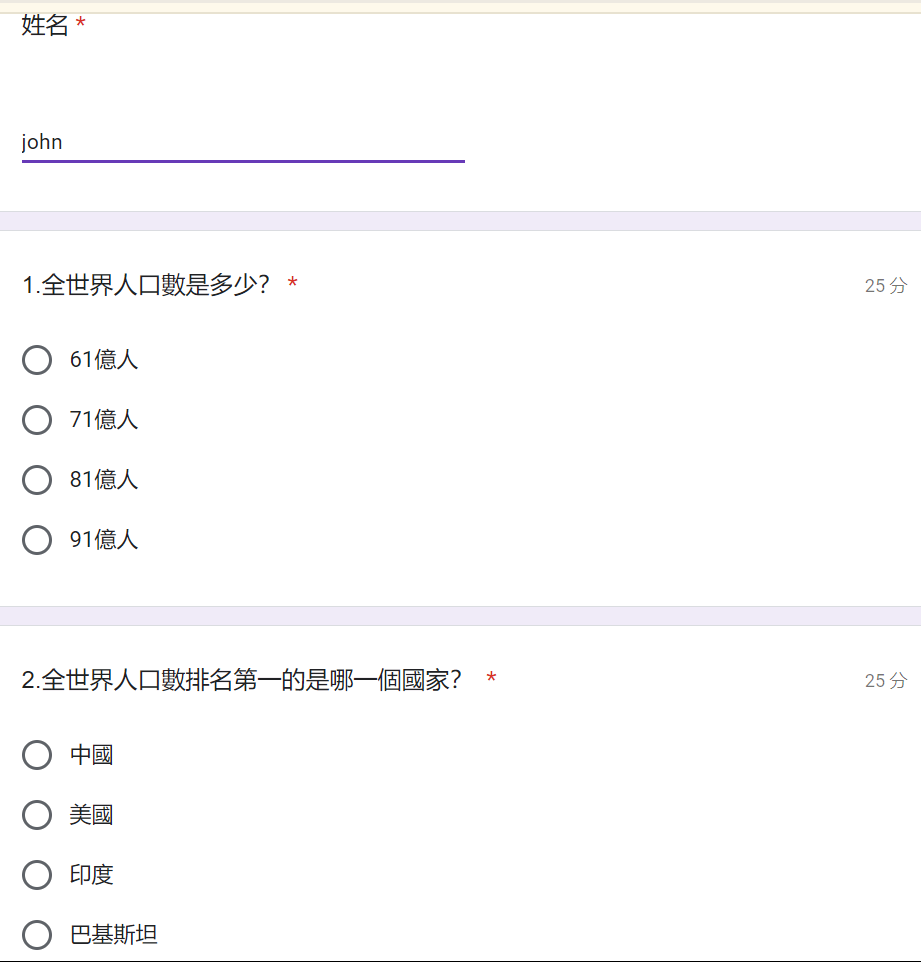Select the 巴基斯坦 radio button

[37, 935]
